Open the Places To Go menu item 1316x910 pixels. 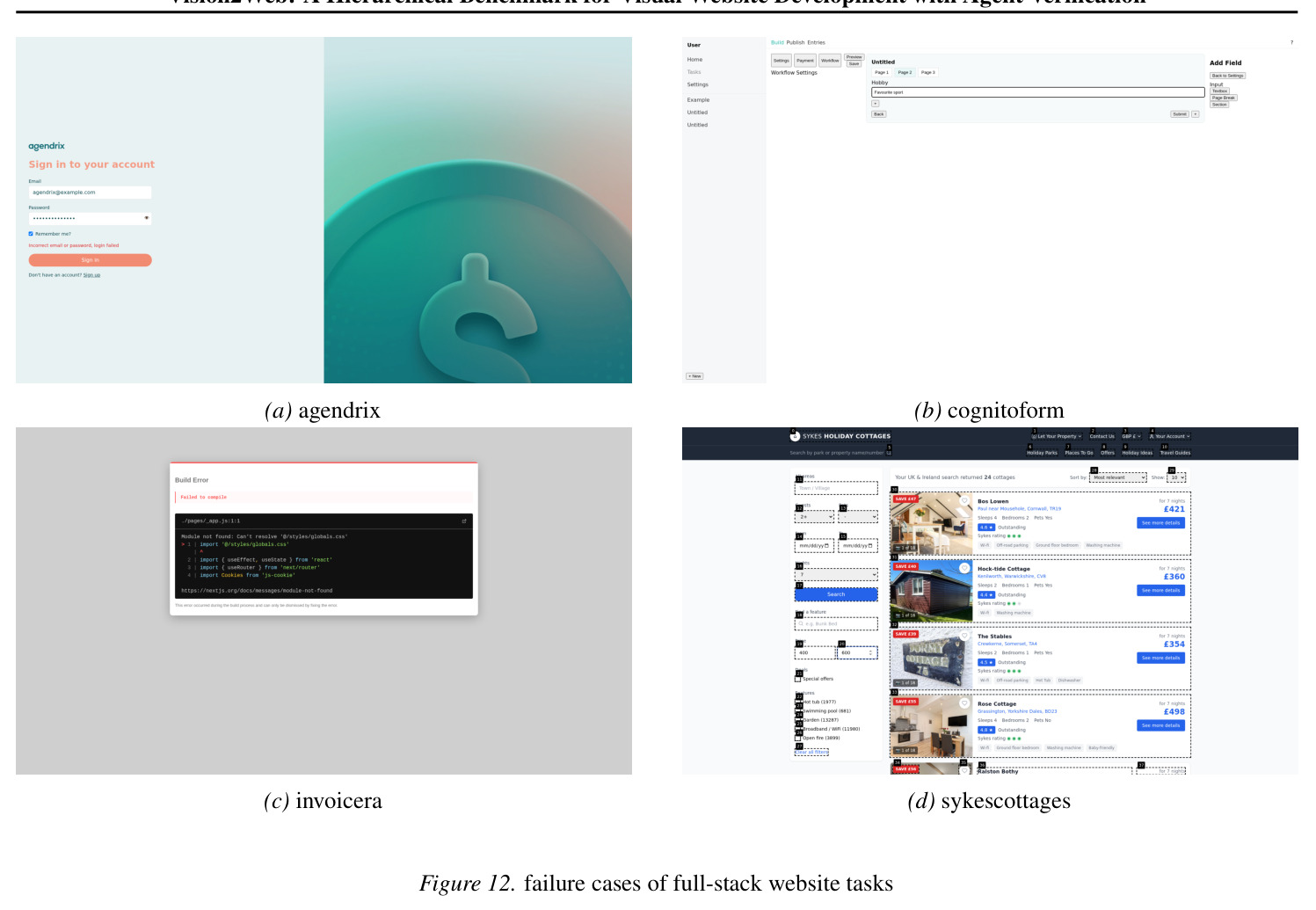point(1079,453)
